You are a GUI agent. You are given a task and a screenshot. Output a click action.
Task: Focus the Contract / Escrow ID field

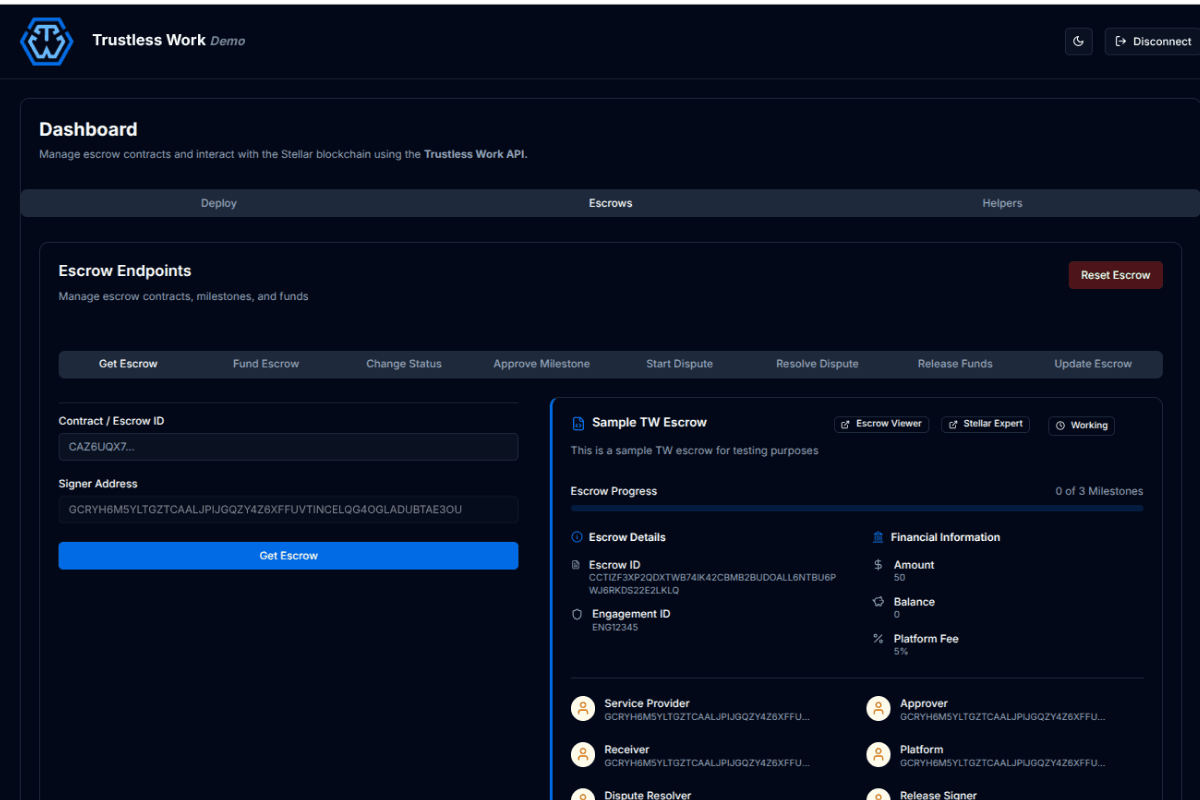pyautogui.click(x=288, y=447)
